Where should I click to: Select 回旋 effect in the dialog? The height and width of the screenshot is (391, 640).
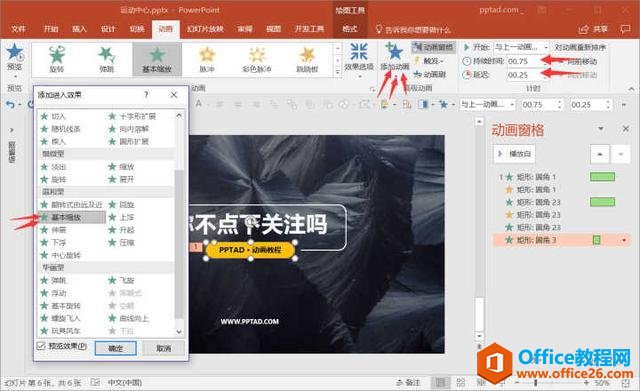pyautogui.click(x=121, y=205)
